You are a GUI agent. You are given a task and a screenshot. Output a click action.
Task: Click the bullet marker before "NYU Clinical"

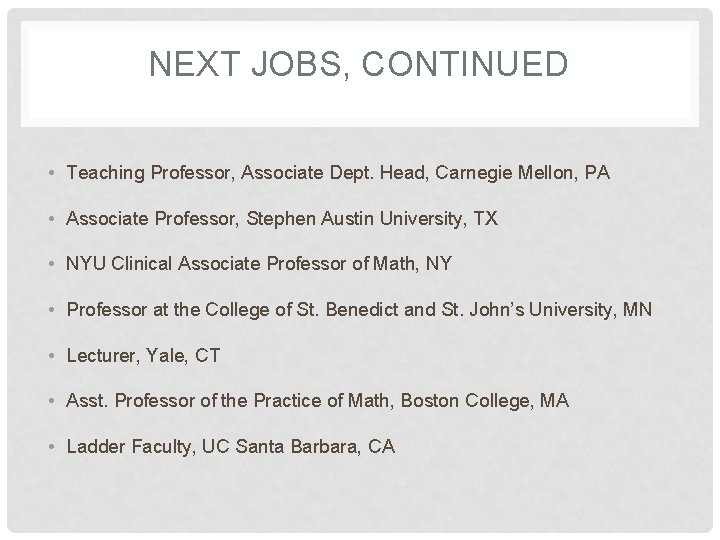[x=51, y=265]
